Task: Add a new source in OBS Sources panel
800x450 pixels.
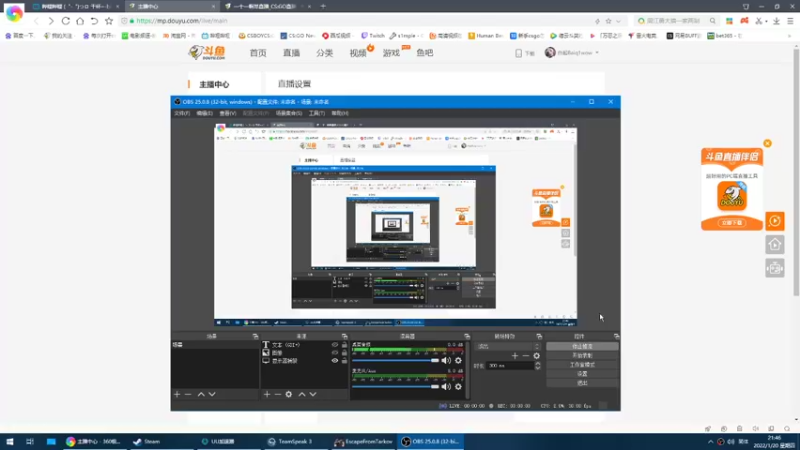Action: click(x=267, y=394)
